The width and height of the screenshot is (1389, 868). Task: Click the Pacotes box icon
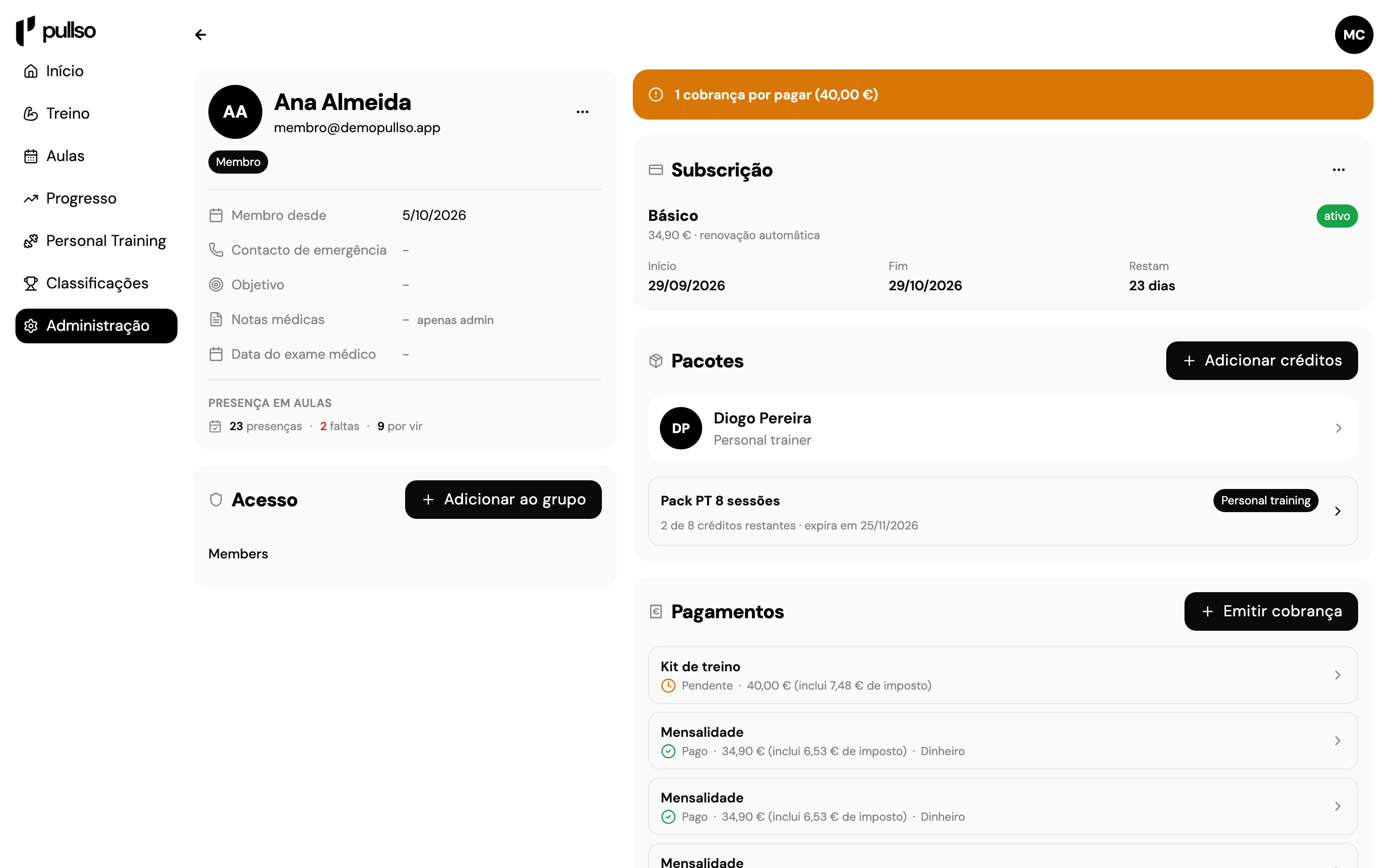[x=655, y=361]
